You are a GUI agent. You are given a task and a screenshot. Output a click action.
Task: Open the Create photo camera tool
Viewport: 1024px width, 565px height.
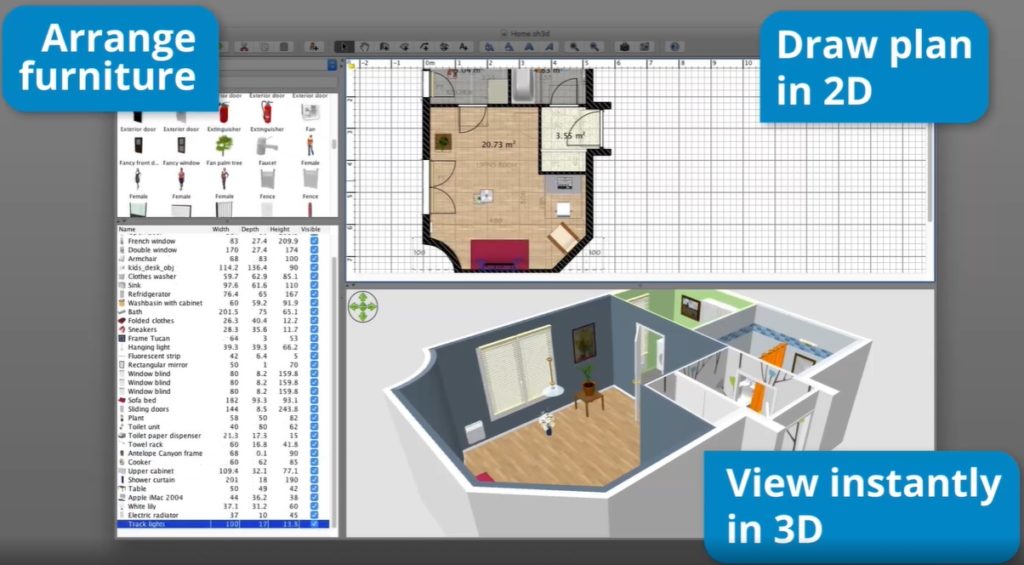pos(624,47)
